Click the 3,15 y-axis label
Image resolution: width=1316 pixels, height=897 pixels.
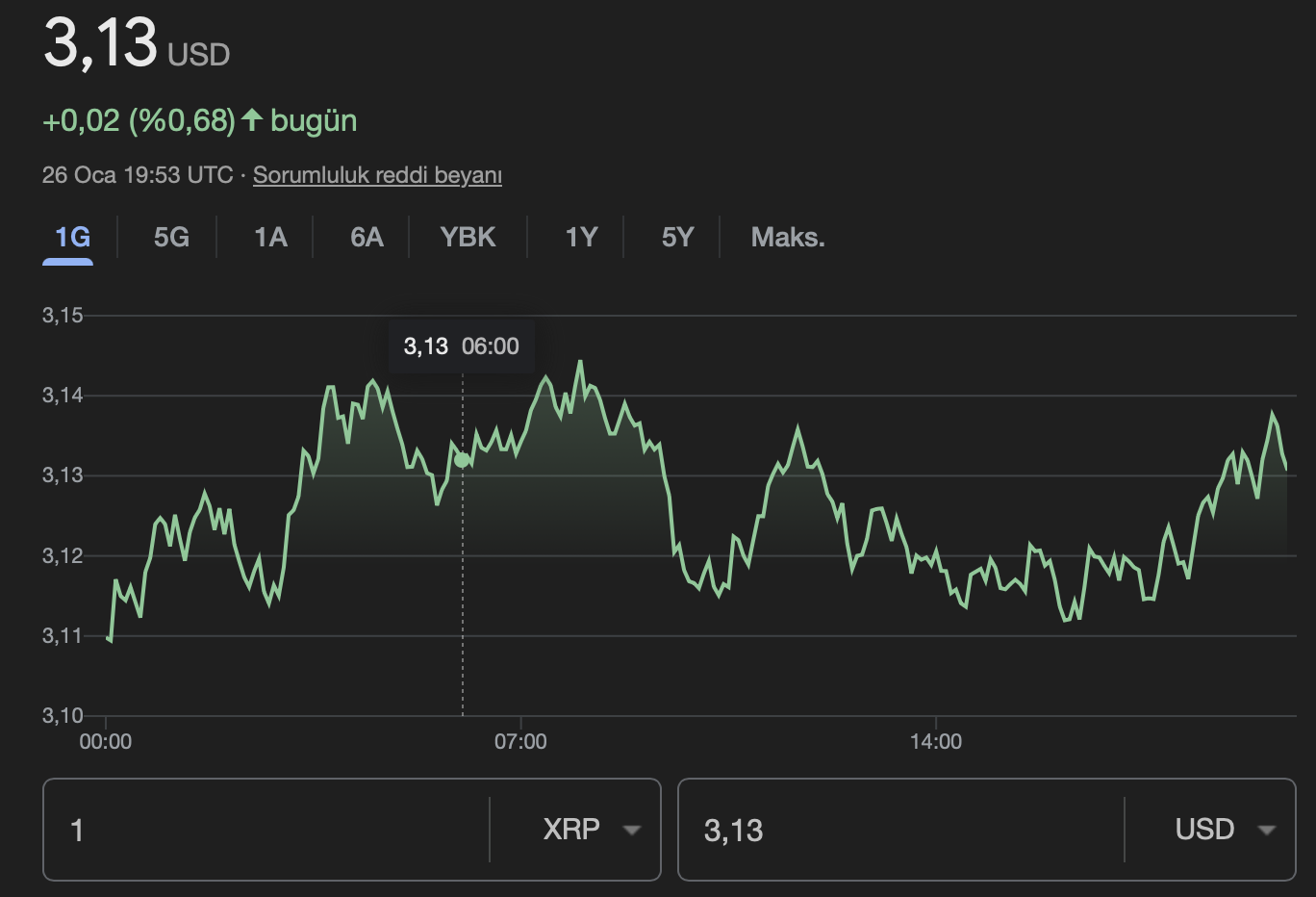click(x=63, y=316)
